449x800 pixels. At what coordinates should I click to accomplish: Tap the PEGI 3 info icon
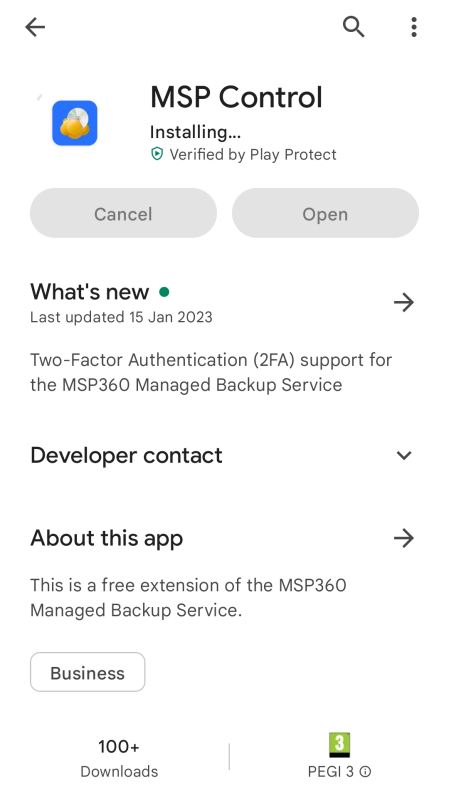[365, 771]
